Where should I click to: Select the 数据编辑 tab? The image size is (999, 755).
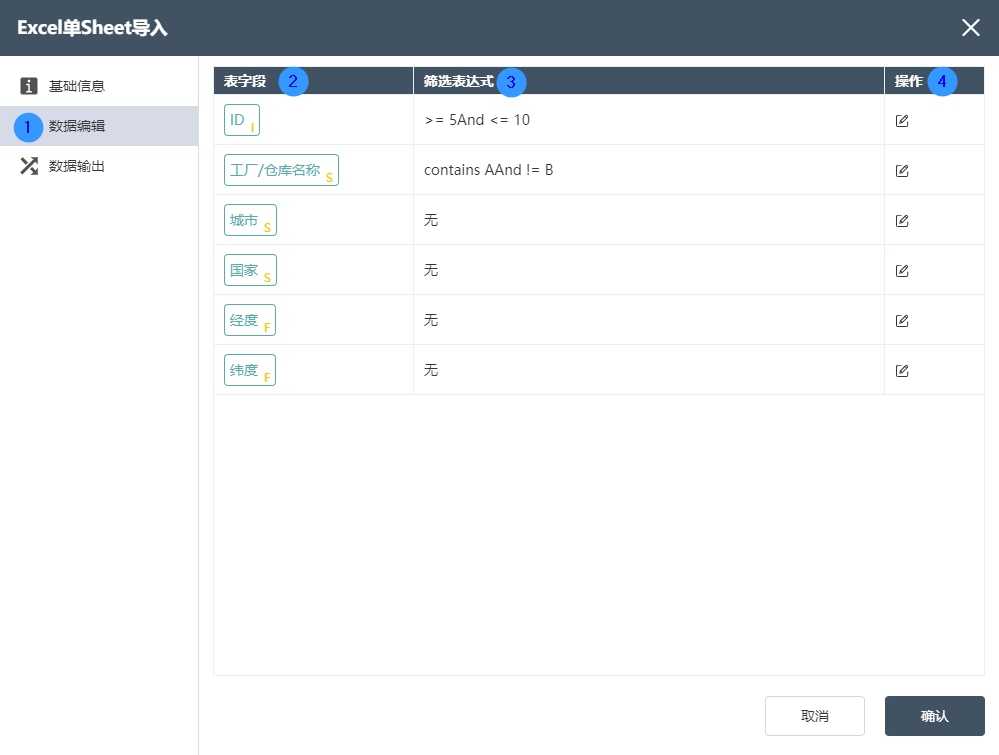tap(99, 126)
